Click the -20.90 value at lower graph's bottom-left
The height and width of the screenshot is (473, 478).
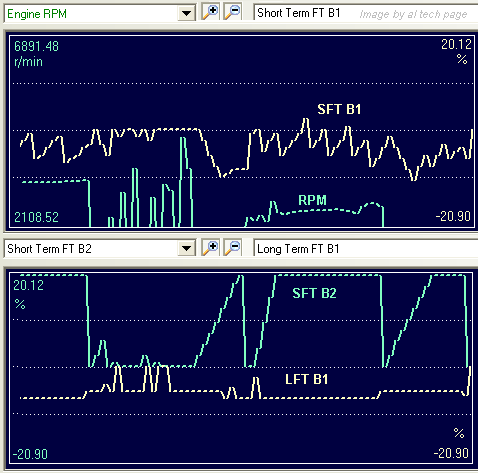click(30, 454)
